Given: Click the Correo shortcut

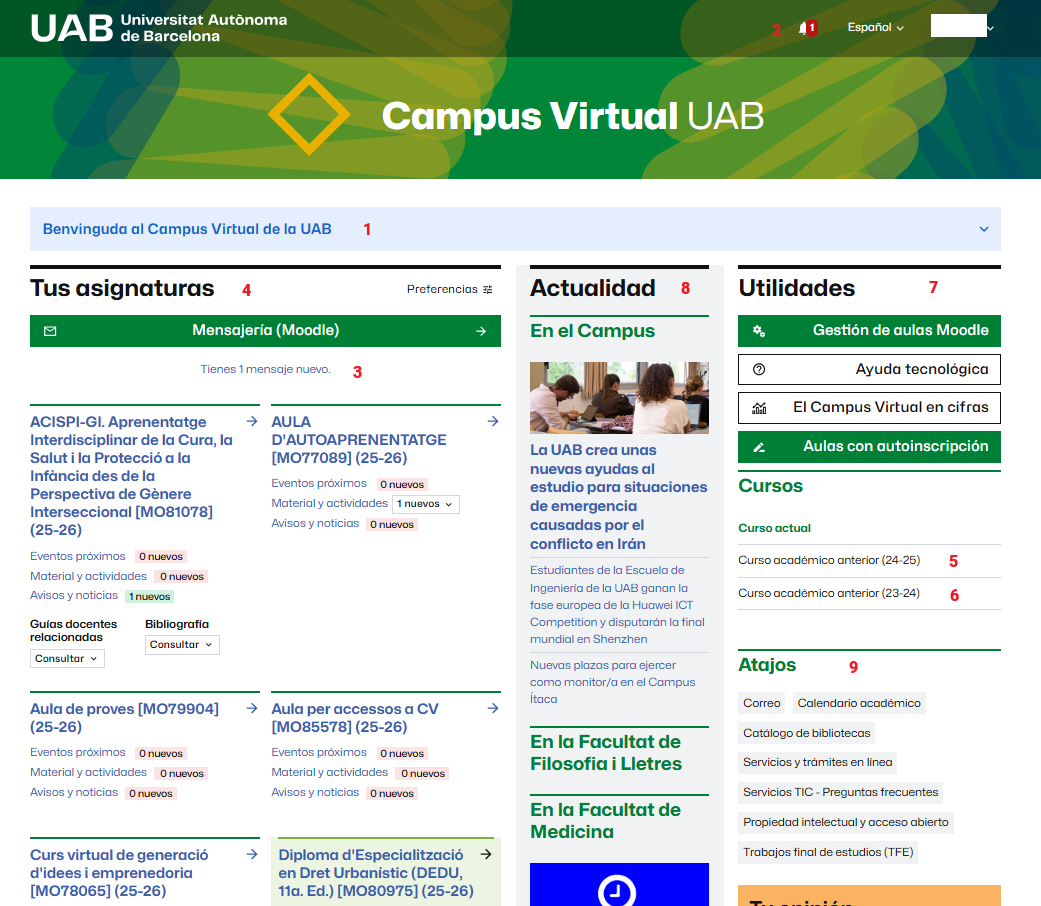Looking at the screenshot, I should click(761, 703).
